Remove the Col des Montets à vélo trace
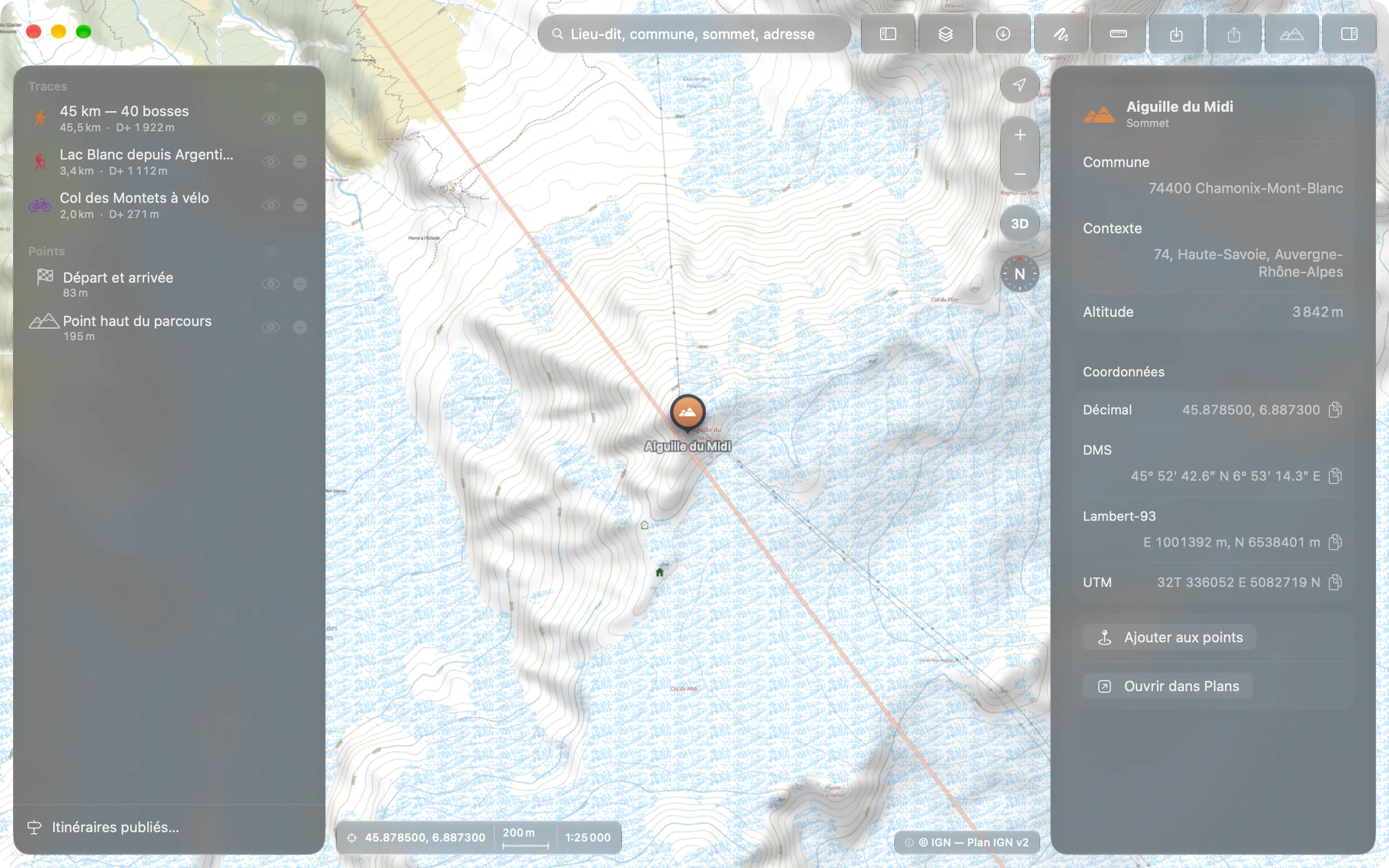Viewport: 1389px width, 868px height. click(x=300, y=205)
